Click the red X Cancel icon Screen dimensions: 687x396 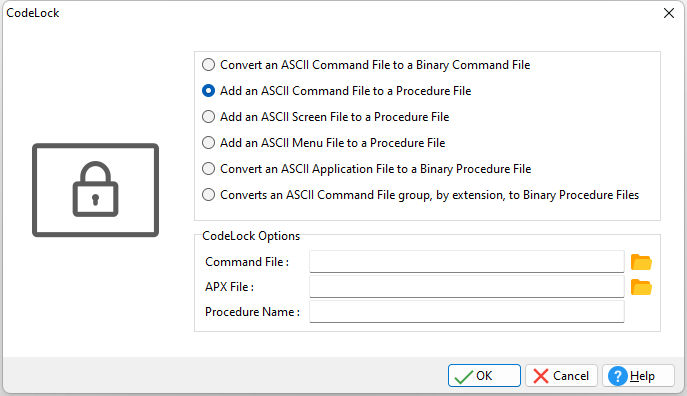pyautogui.click(x=541, y=376)
